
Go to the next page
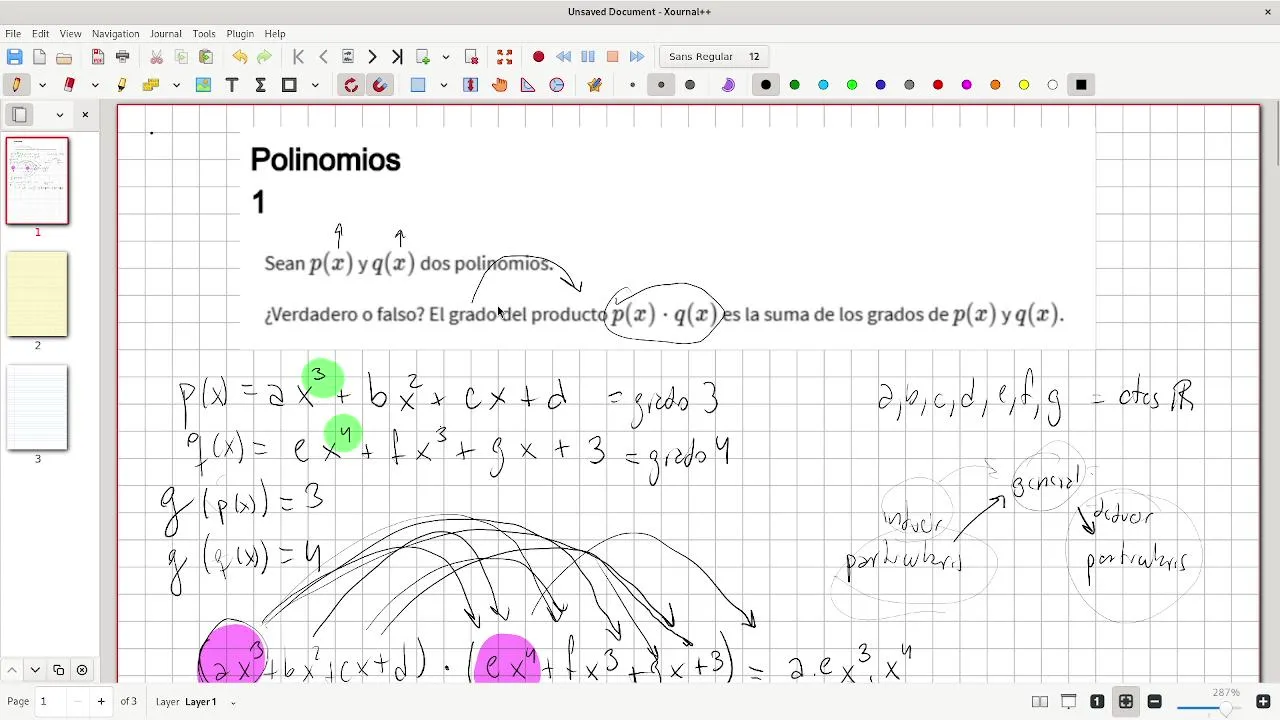point(372,57)
